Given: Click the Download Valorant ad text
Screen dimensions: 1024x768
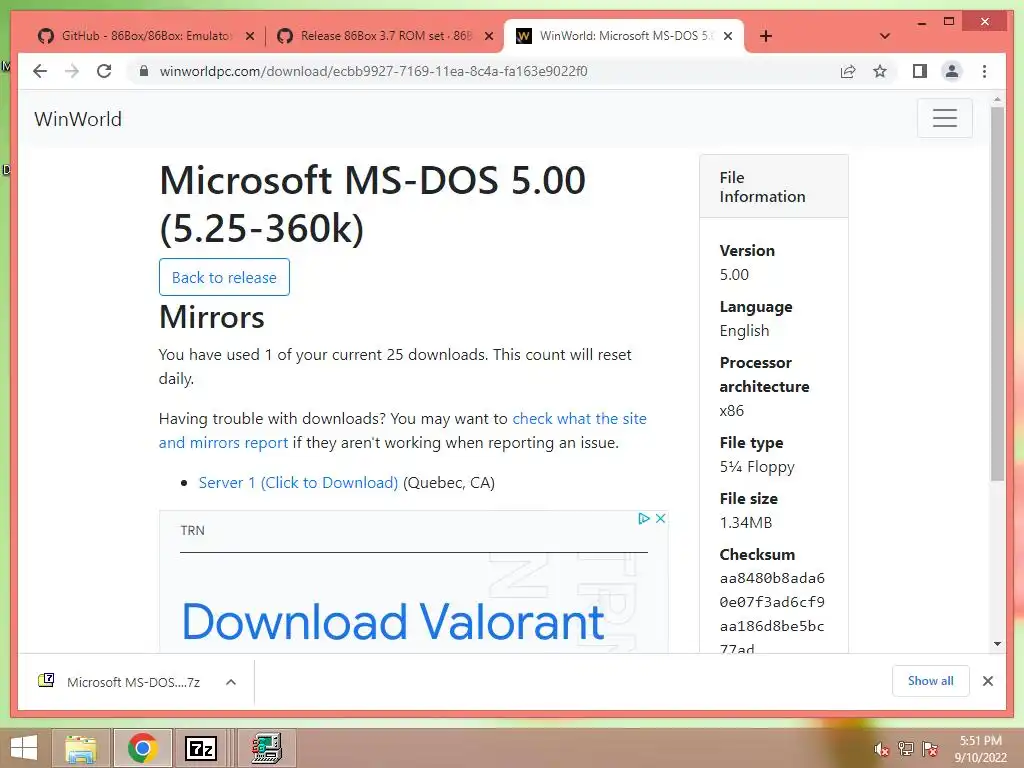Looking at the screenshot, I should point(392,621).
